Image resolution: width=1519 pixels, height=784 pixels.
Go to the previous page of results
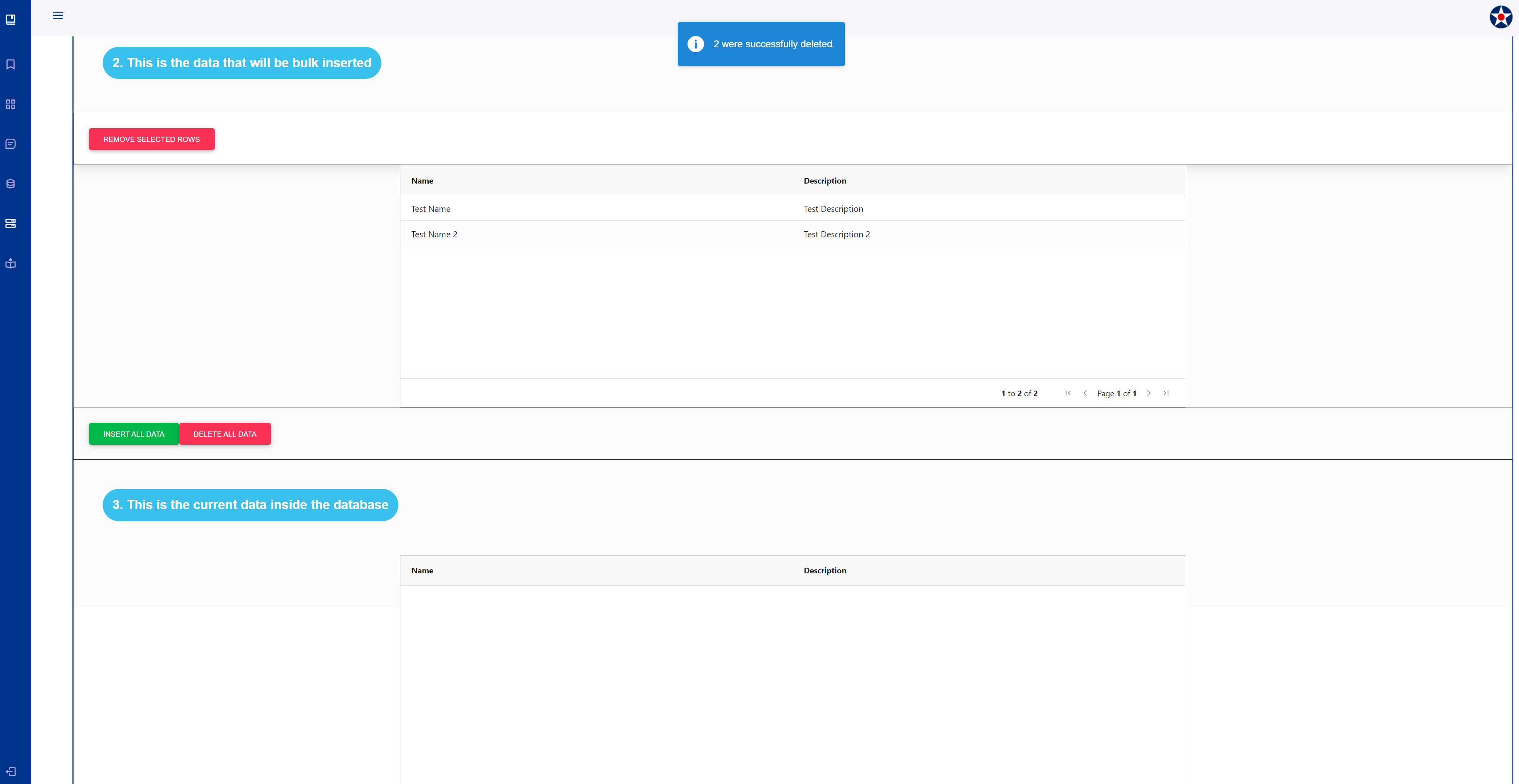pos(1085,393)
